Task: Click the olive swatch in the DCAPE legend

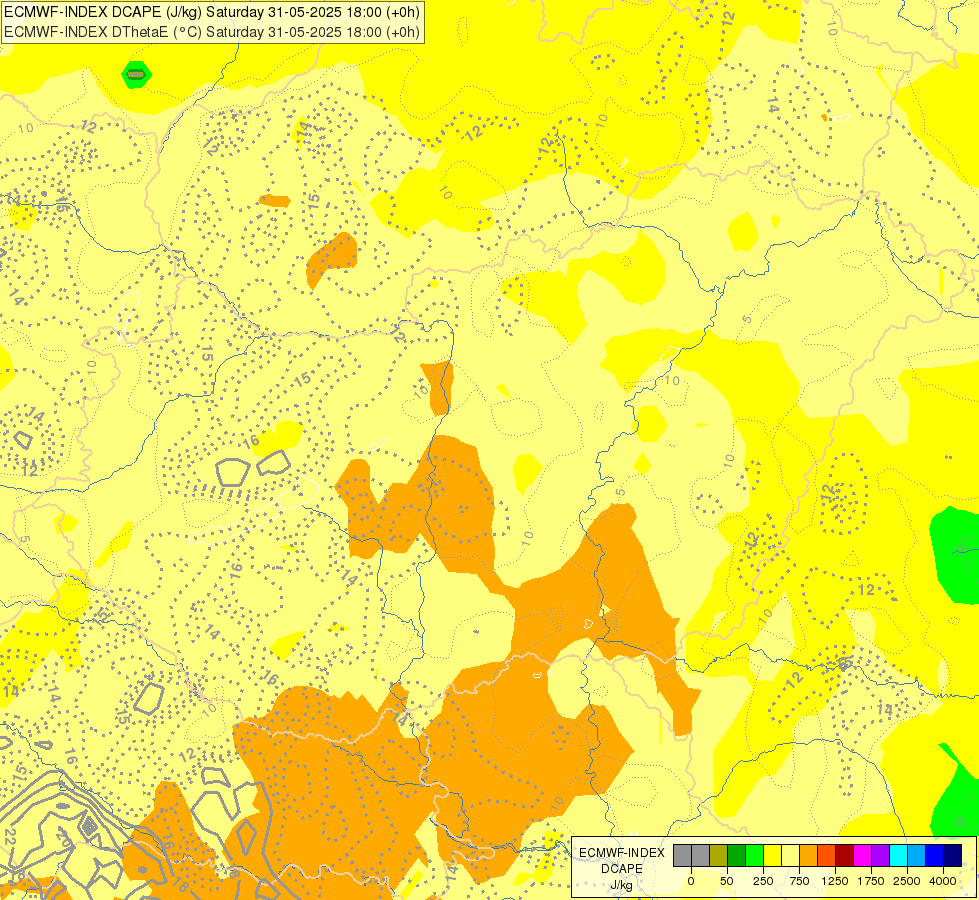Action: coord(719,856)
